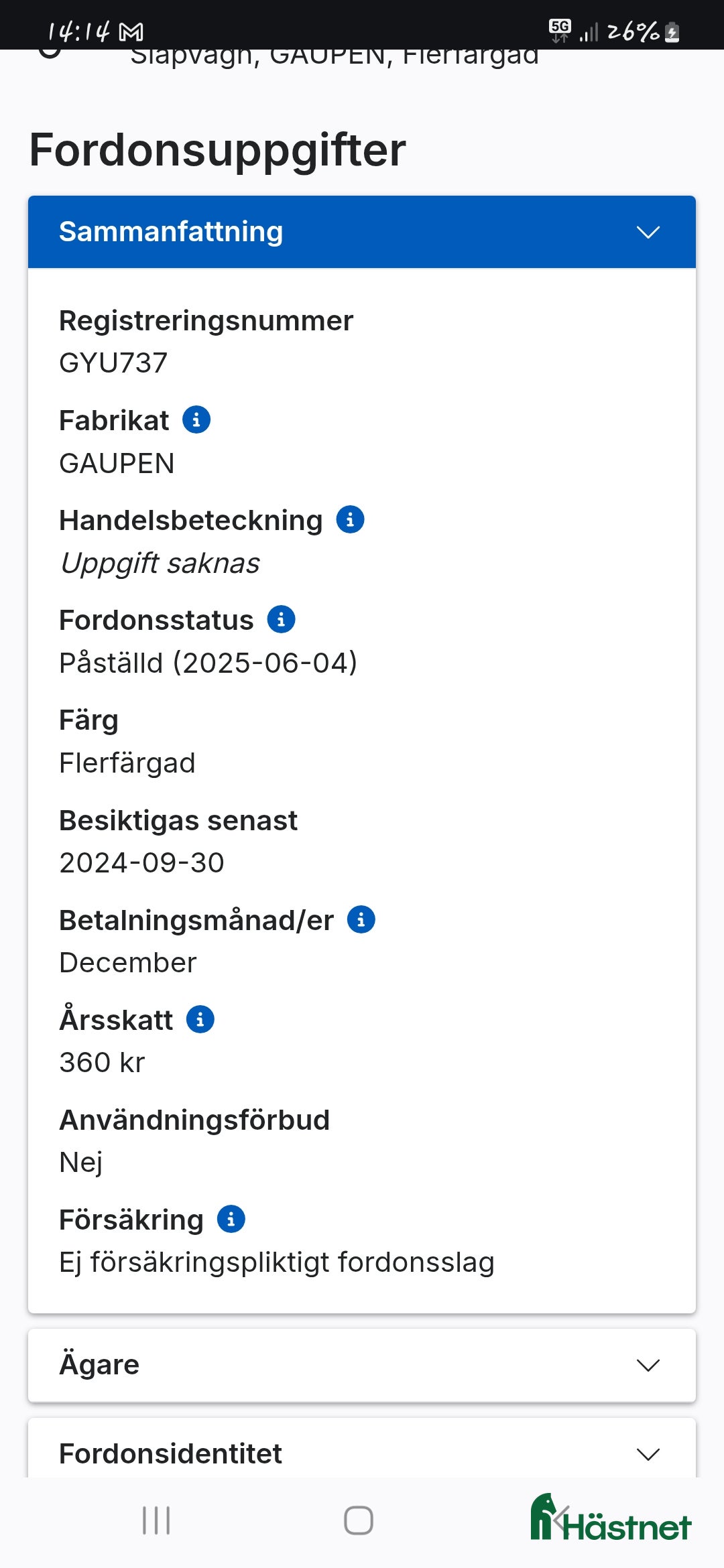This screenshot has height=1568, width=724.
Task: Click the registration number GYU737
Action: tap(114, 363)
